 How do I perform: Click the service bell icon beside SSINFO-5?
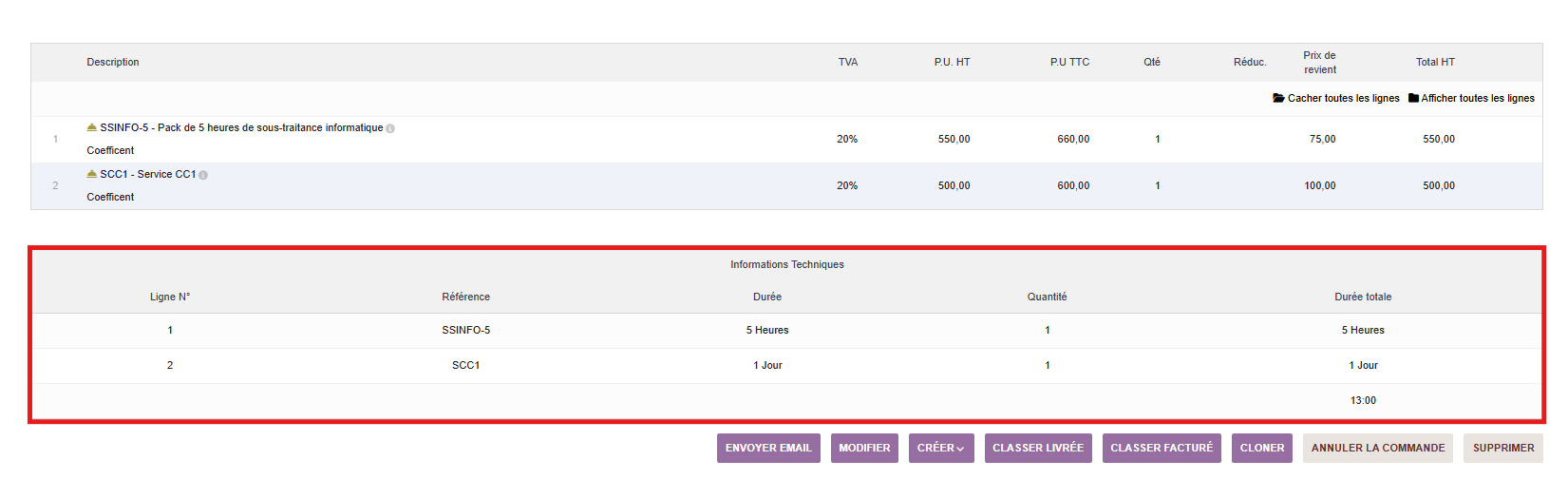91,127
